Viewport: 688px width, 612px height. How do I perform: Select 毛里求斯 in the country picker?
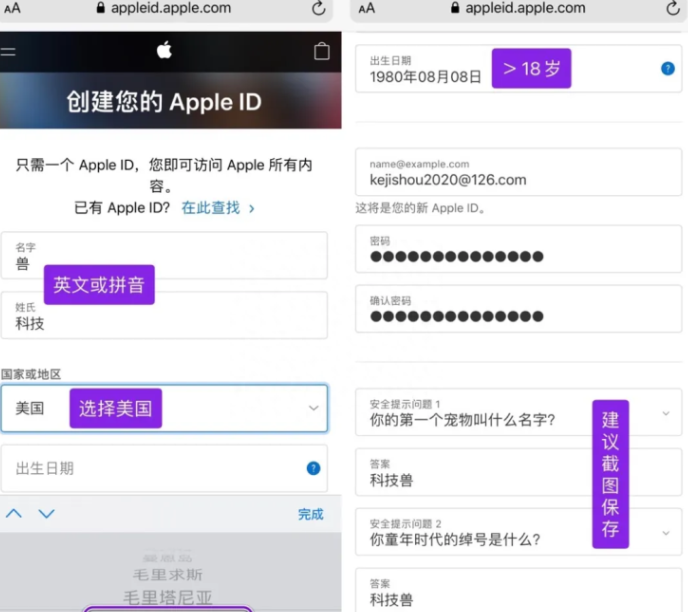168,574
